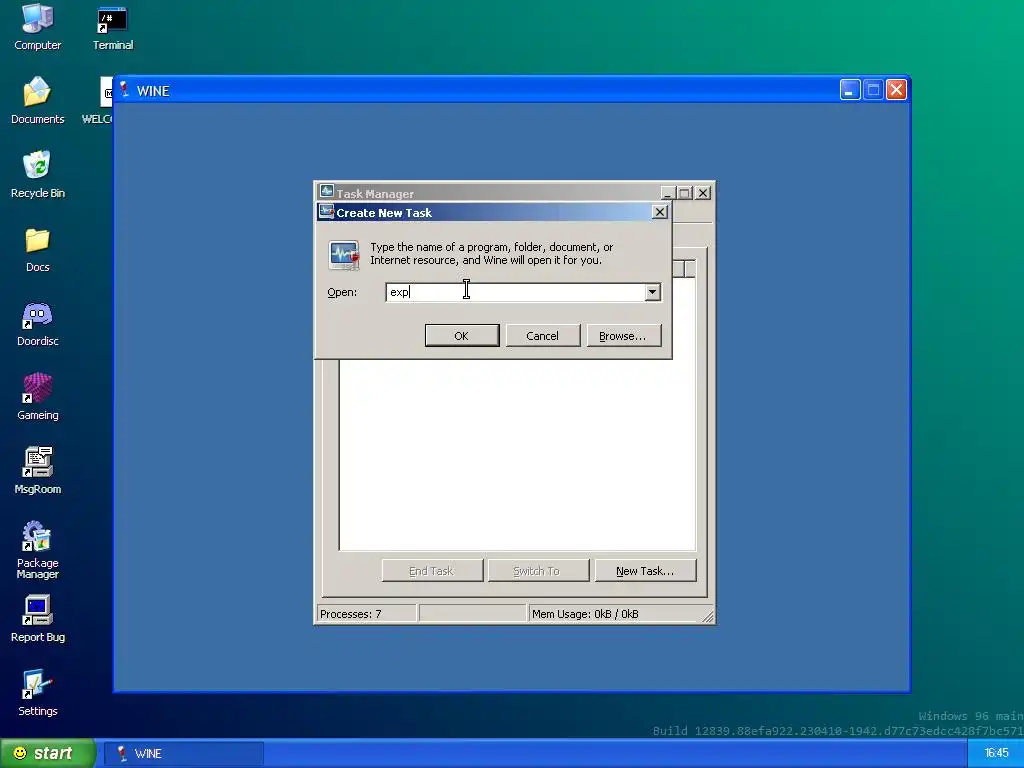
Task: Open the Recycle Bin icon
Action: point(37,174)
